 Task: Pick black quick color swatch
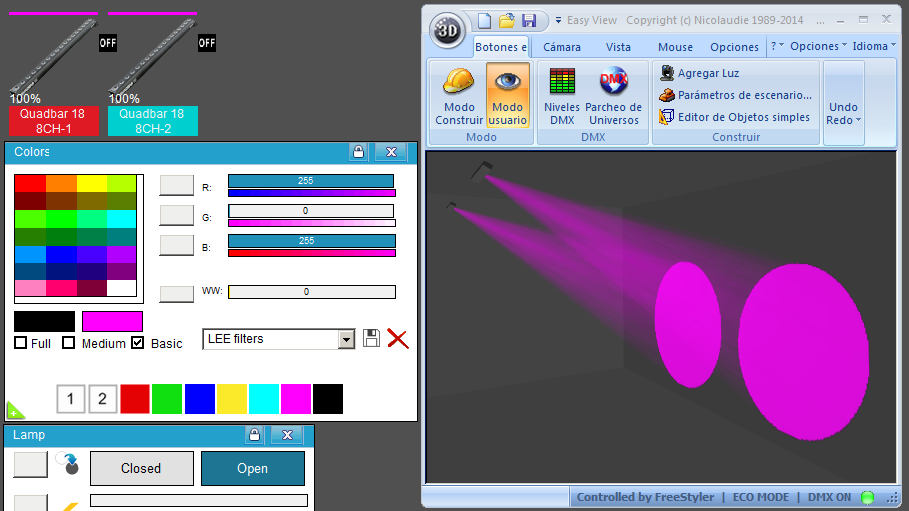(x=328, y=399)
